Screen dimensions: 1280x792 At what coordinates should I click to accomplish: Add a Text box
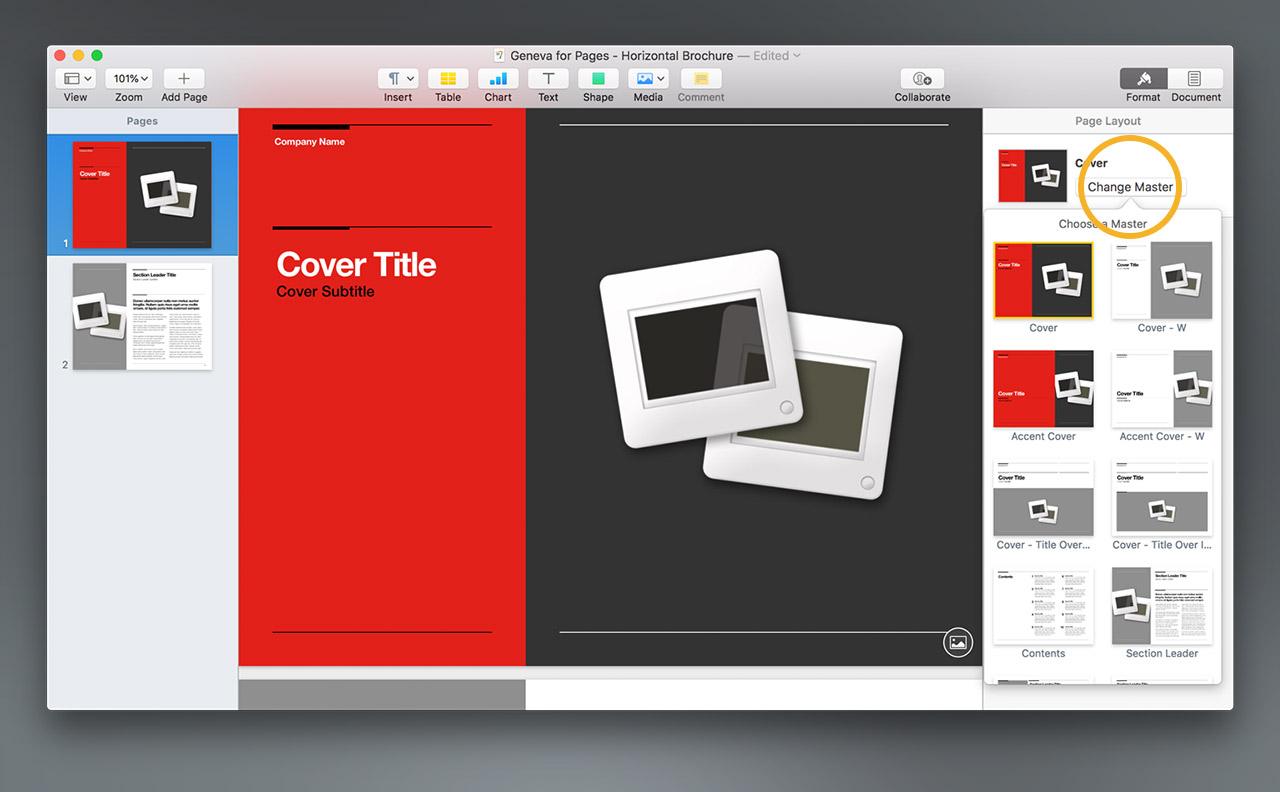click(548, 79)
